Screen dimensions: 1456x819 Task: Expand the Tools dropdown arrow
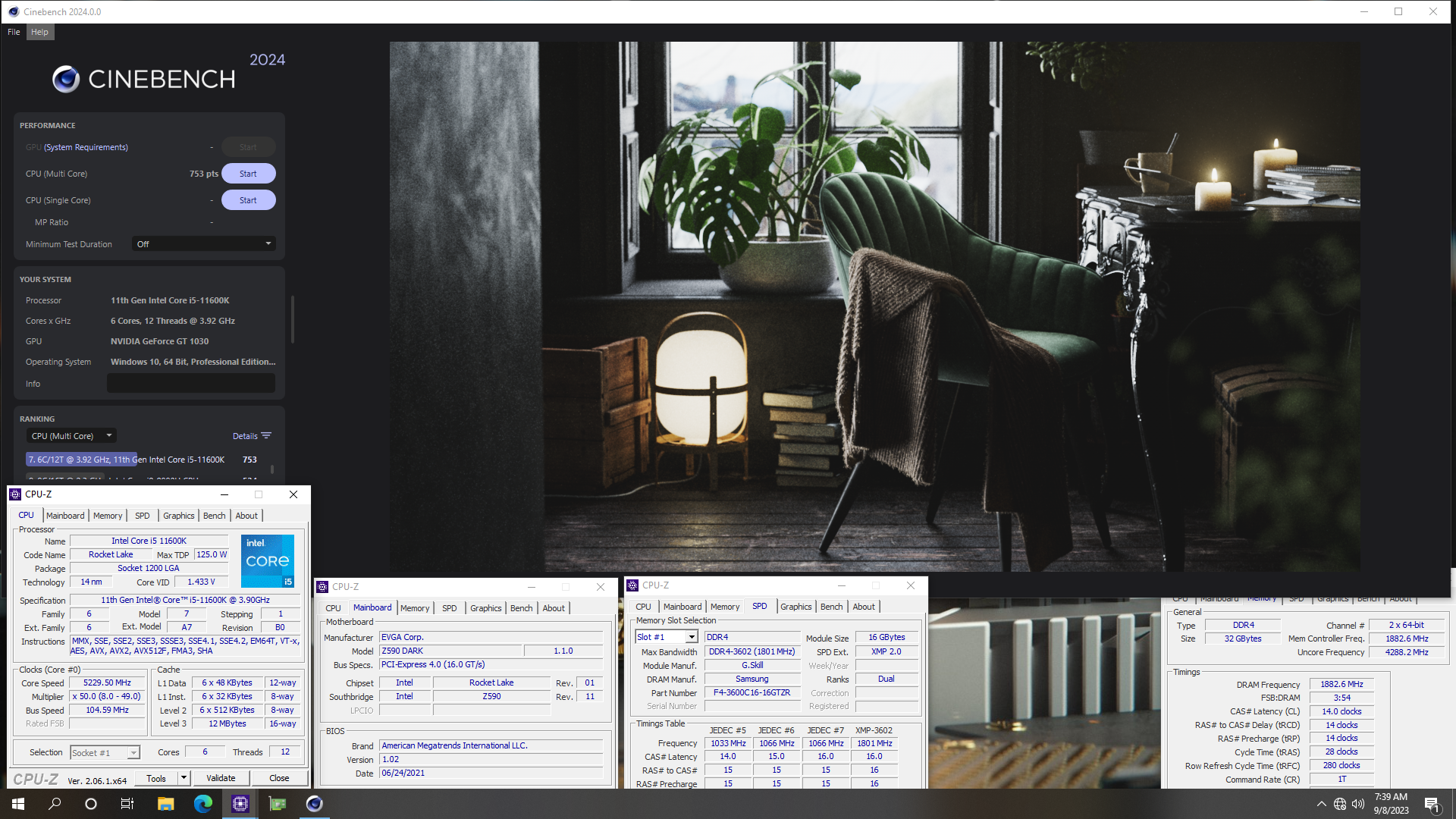click(184, 778)
